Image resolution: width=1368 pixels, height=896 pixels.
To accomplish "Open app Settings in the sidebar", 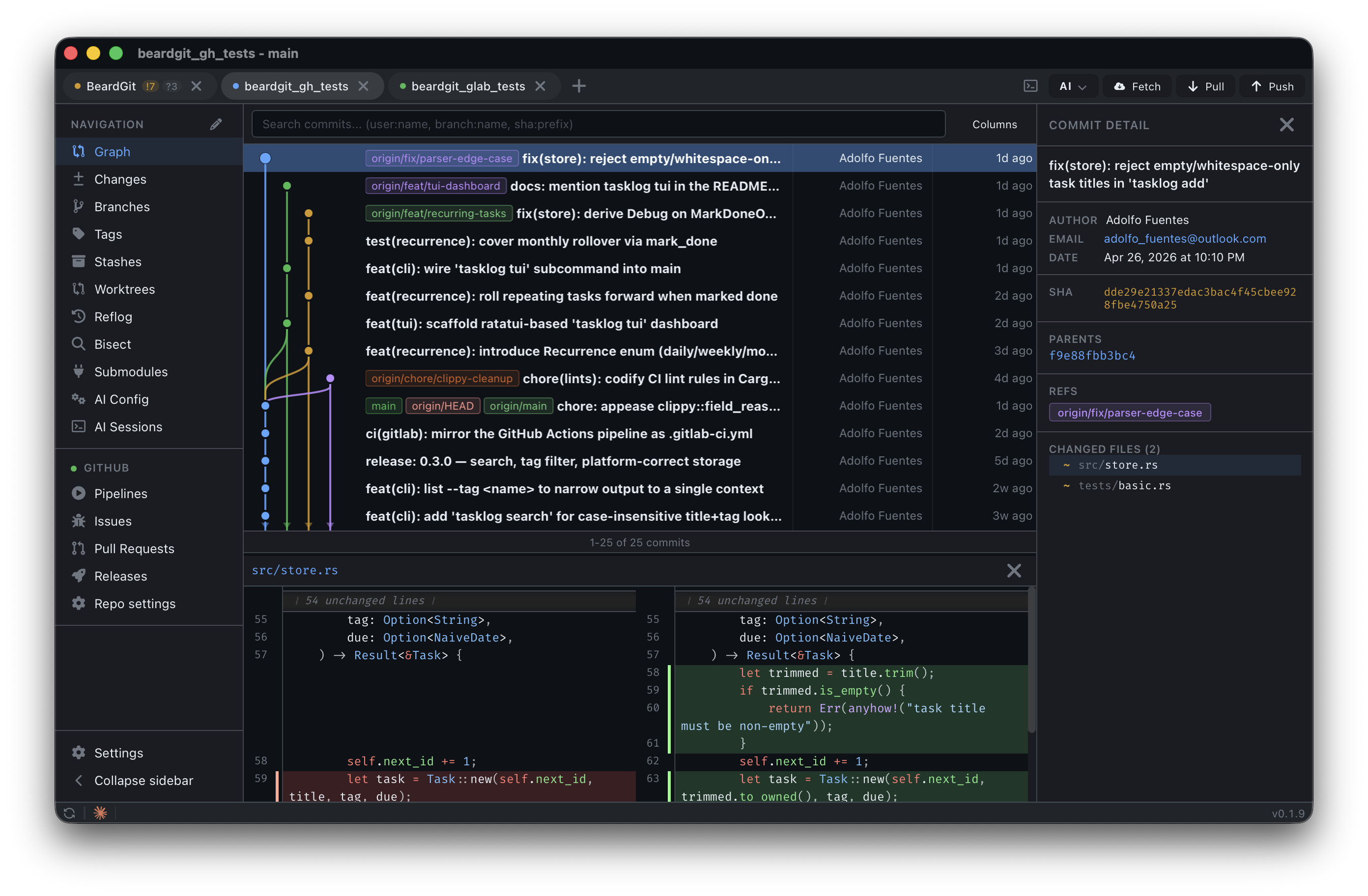I will pos(148,754).
